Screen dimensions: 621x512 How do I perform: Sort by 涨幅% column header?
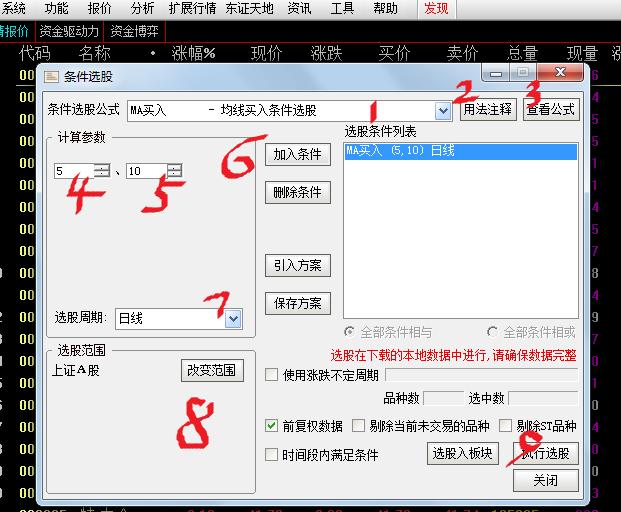pos(193,53)
